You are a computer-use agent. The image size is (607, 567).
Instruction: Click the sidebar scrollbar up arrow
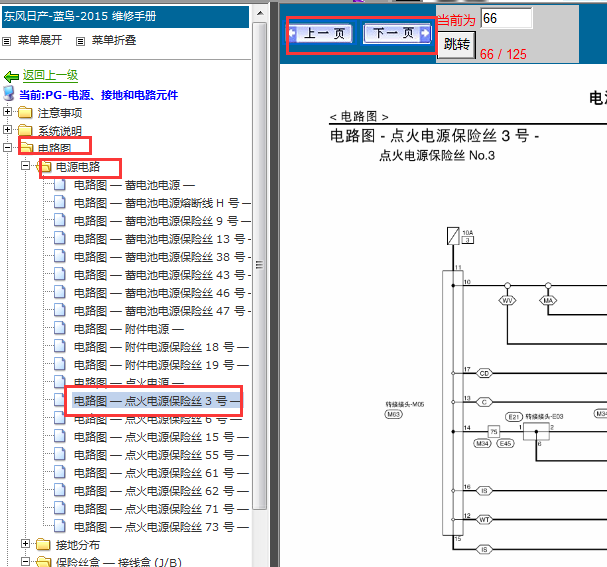coord(260,14)
